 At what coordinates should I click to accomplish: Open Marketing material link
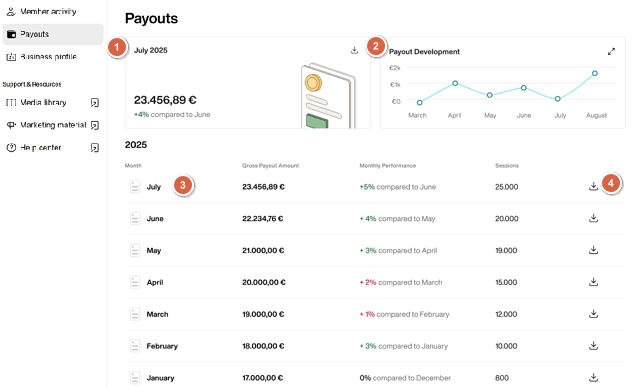(53, 125)
